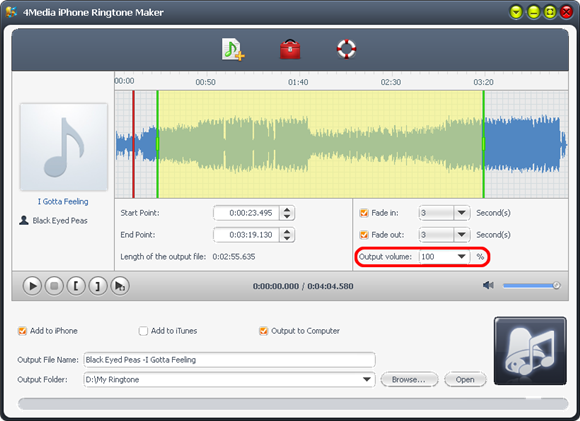Viewport: 580px width, 421px height.
Task: Click the red playhead line in waveform
Action: (x=134, y=144)
